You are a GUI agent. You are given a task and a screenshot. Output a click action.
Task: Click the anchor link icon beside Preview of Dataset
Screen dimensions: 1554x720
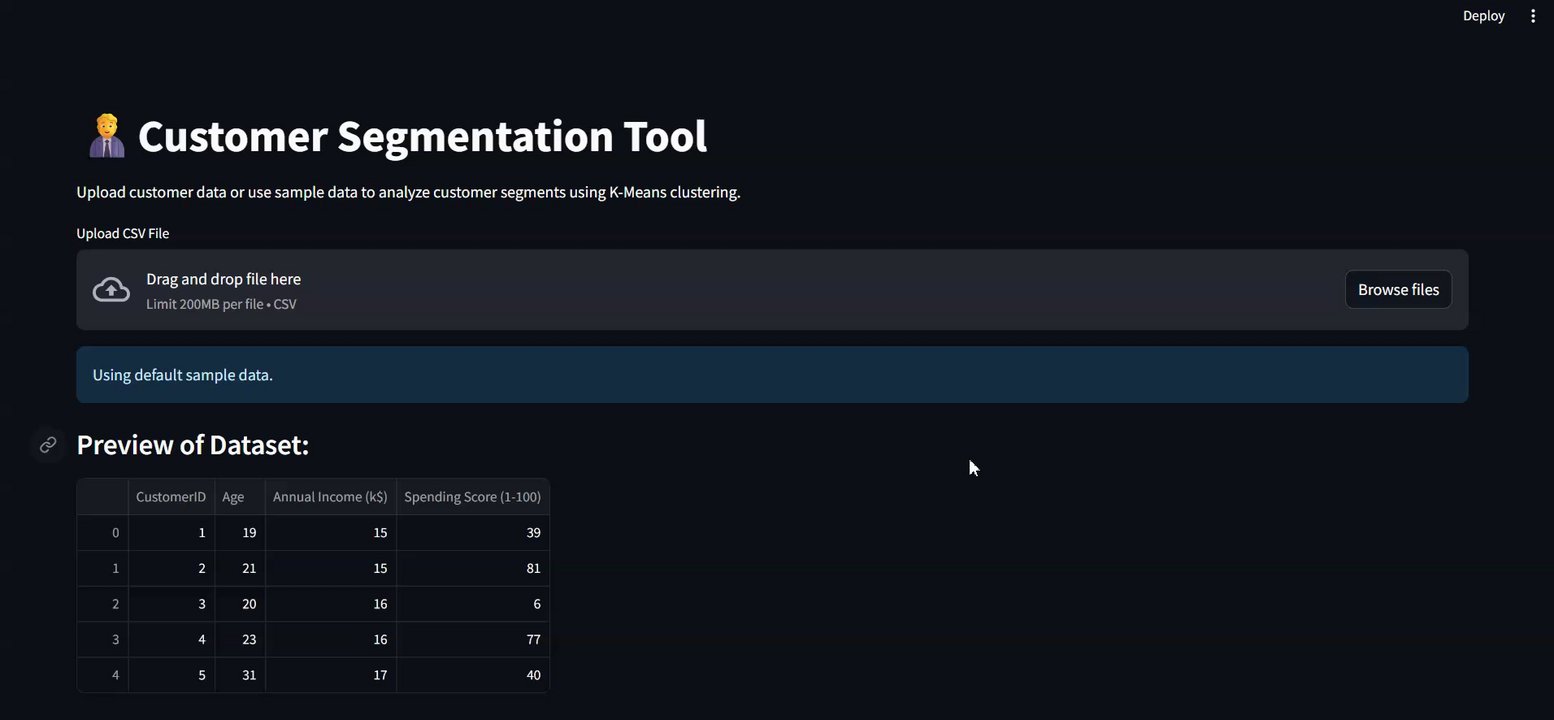click(48, 445)
